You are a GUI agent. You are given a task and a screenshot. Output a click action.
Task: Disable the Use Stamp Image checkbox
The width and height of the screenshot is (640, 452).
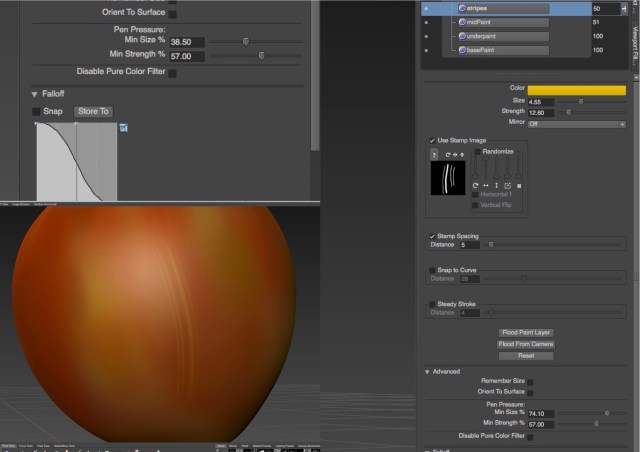[431, 140]
